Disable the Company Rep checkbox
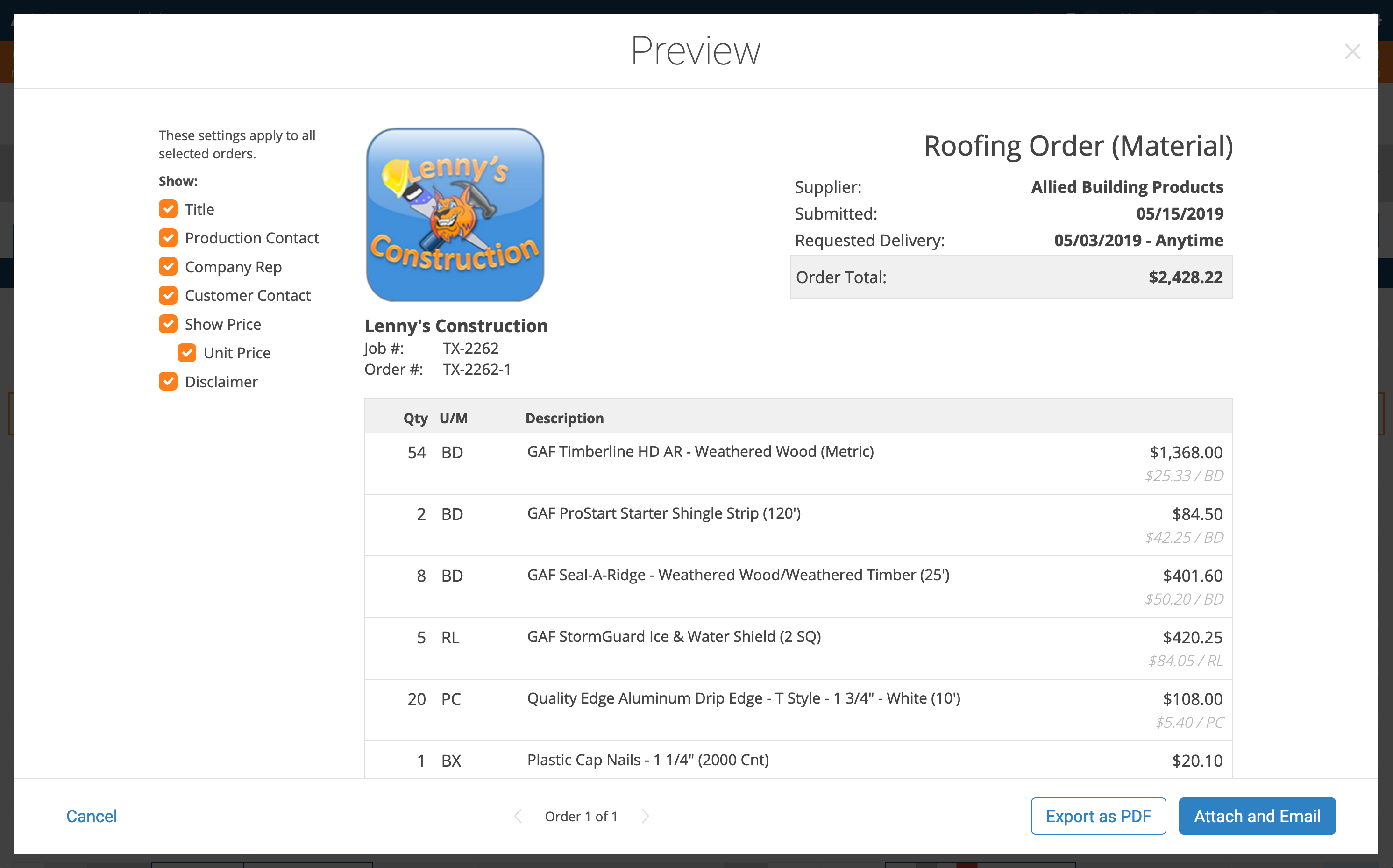1393x868 pixels. tap(168, 266)
